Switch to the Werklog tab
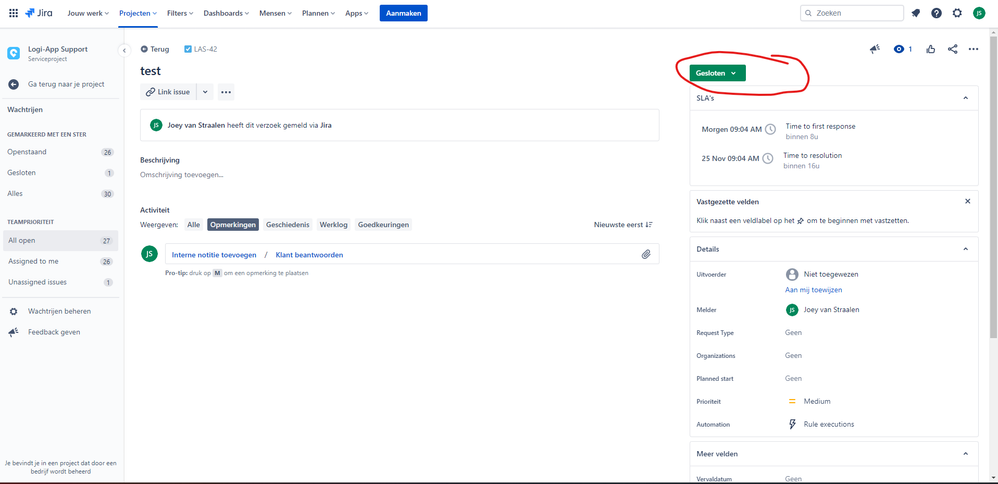The width and height of the screenshot is (998, 484). 334,224
